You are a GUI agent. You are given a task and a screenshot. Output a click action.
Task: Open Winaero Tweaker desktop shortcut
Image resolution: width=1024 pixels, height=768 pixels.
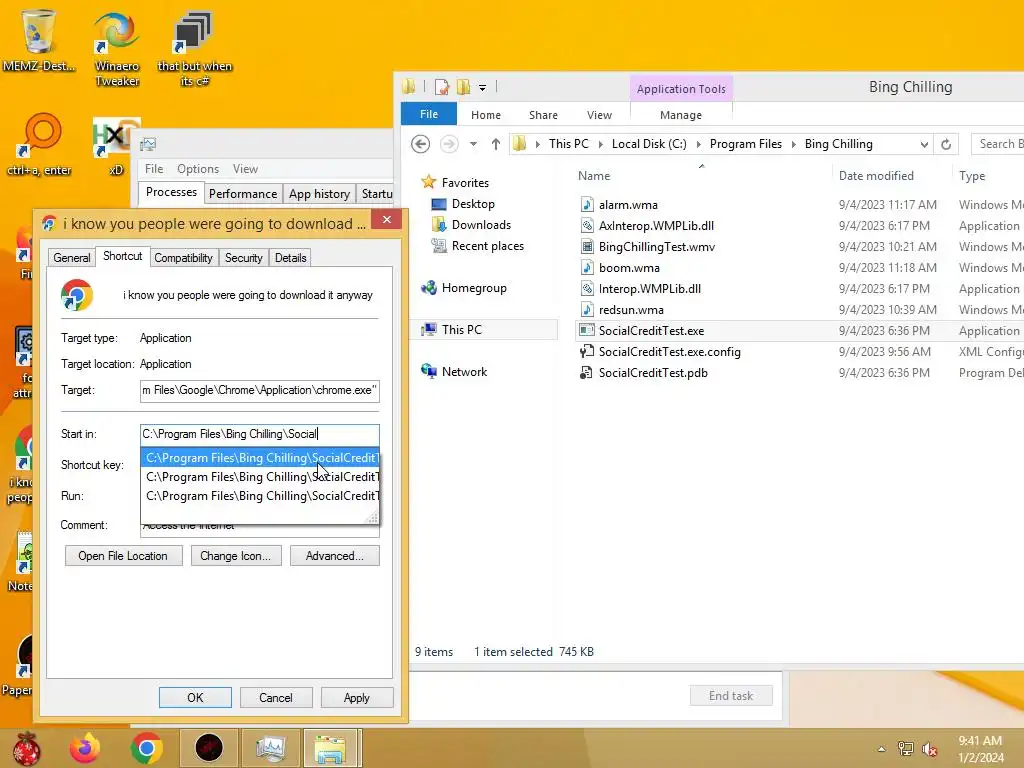coord(117,49)
